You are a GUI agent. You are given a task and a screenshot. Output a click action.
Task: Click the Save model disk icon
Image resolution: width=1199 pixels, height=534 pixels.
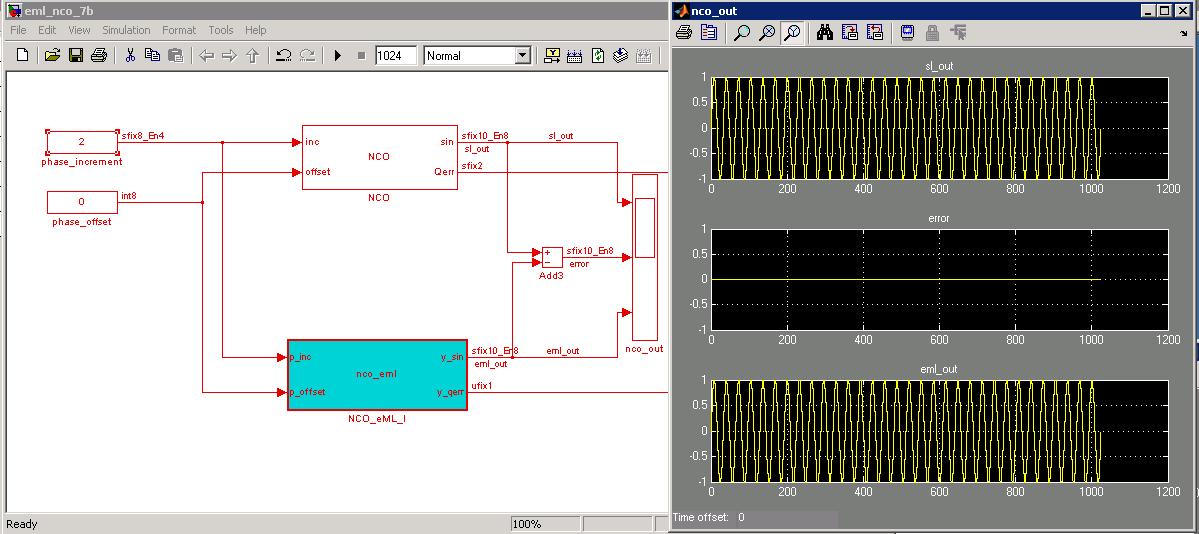tap(76, 55)
